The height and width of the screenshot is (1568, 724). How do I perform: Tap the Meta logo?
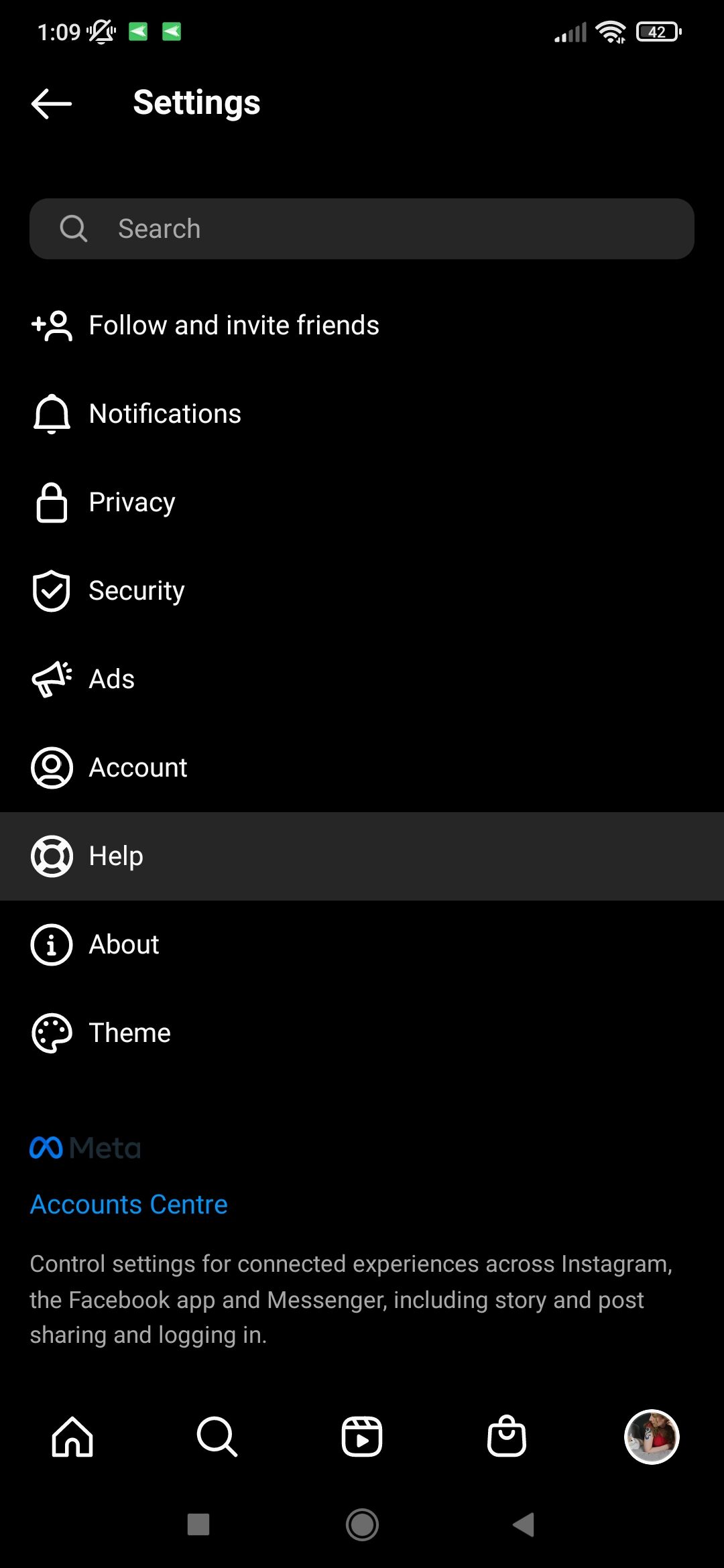tap(85, 1148)
